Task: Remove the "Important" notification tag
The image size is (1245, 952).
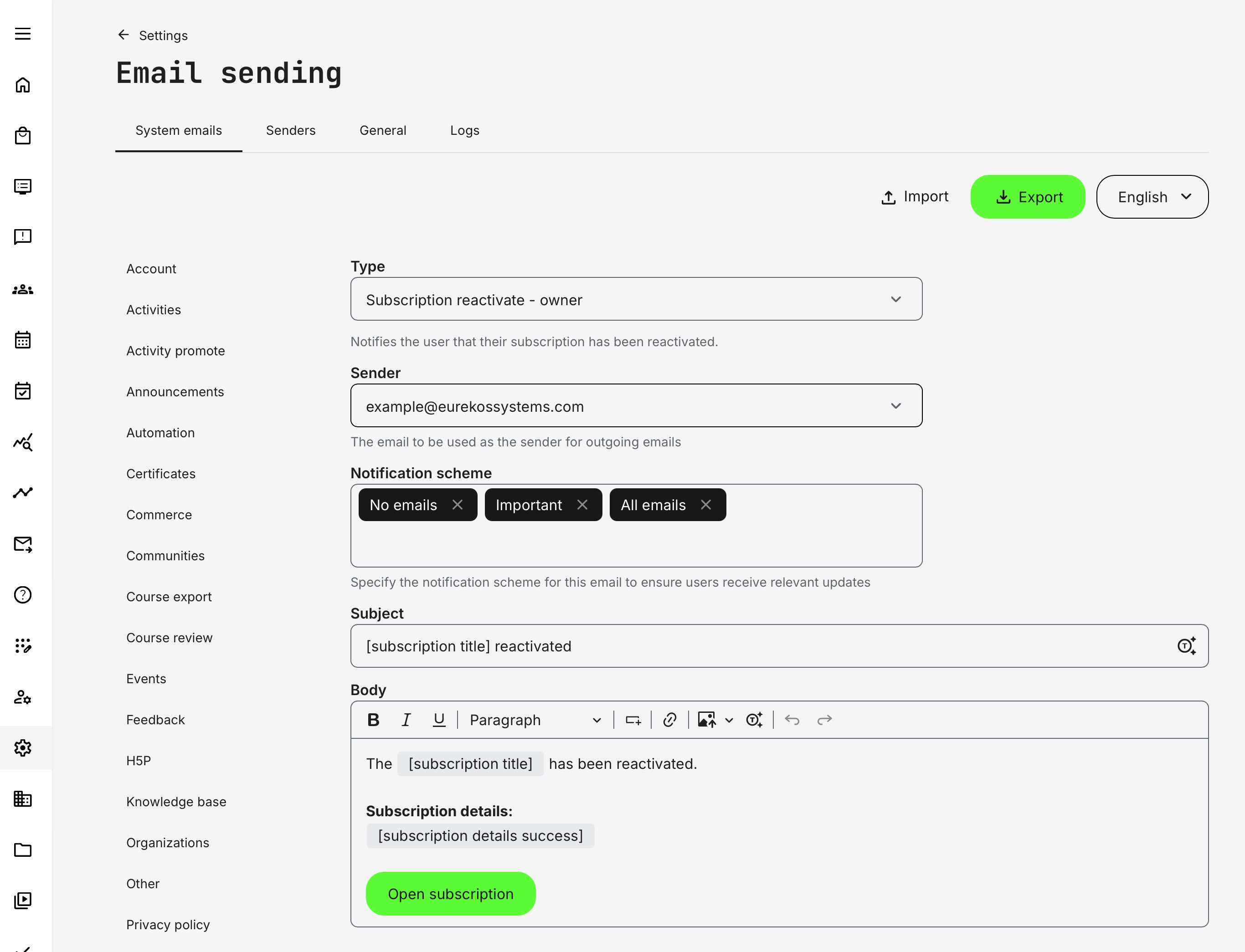Action: click(x=582, y=504)
